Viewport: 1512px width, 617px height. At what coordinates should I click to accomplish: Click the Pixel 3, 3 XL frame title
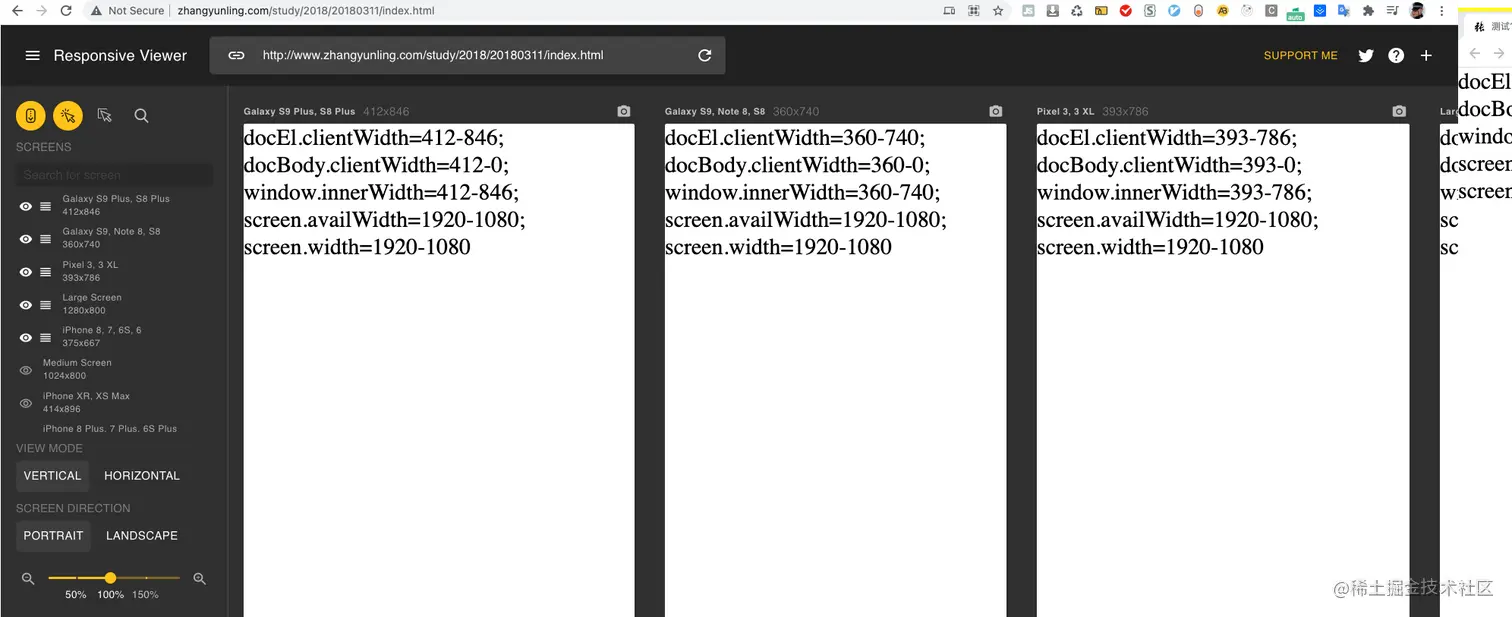1067,111
